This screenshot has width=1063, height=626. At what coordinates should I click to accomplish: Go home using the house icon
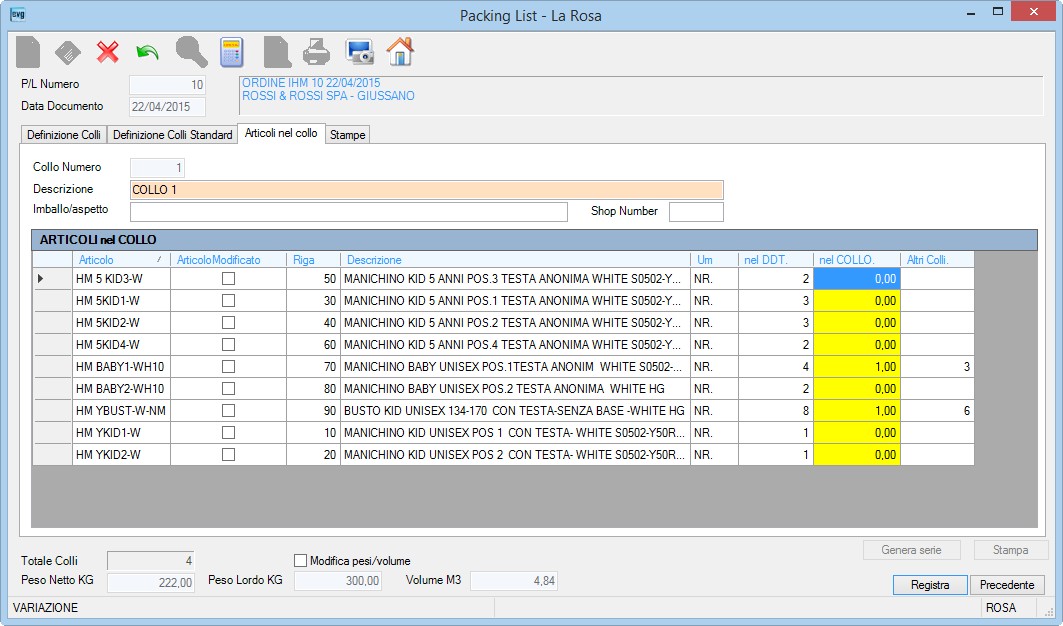(400, 52)
